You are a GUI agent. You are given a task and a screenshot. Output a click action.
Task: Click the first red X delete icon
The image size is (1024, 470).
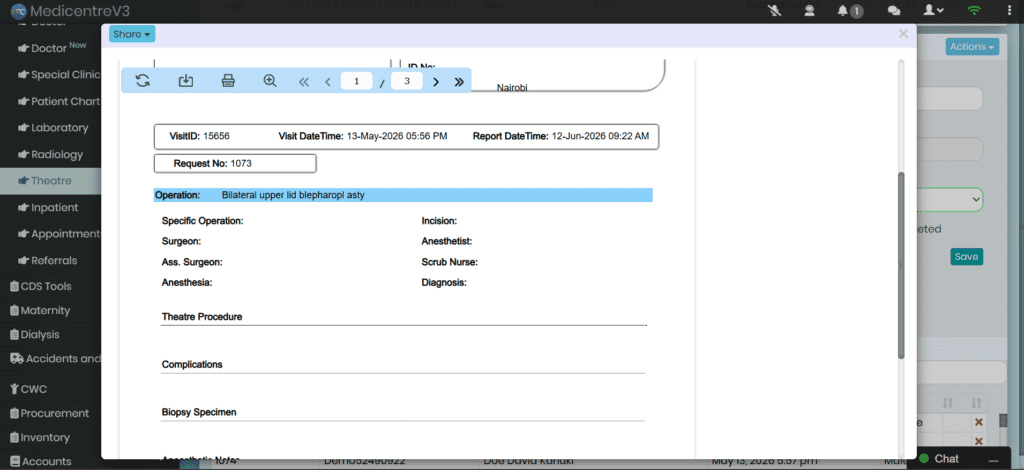pos(978,422)
